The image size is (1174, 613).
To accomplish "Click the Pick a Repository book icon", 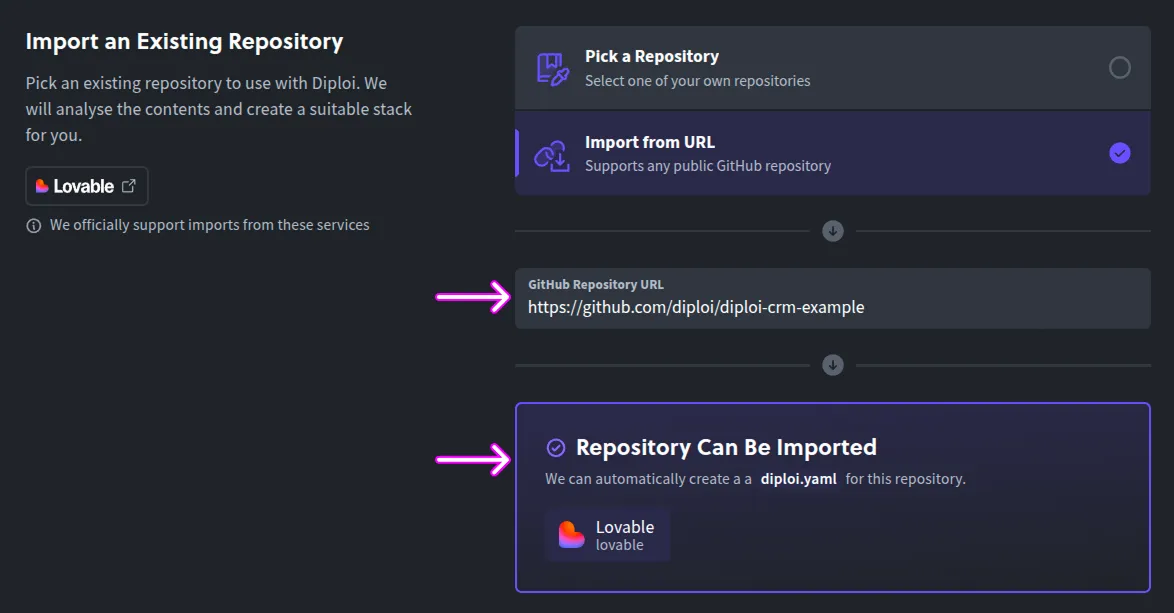I will pyautogui.click(x=552, y=68).
